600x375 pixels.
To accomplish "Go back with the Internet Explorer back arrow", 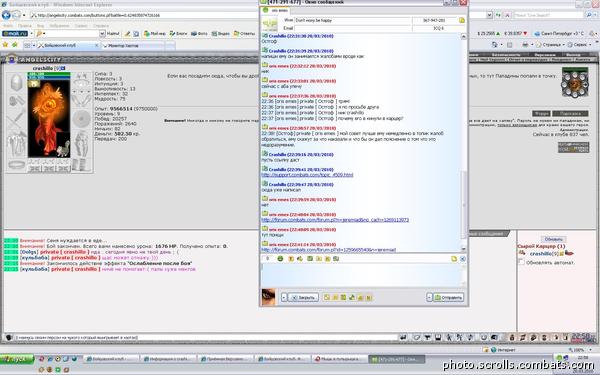I will point(6,15).
